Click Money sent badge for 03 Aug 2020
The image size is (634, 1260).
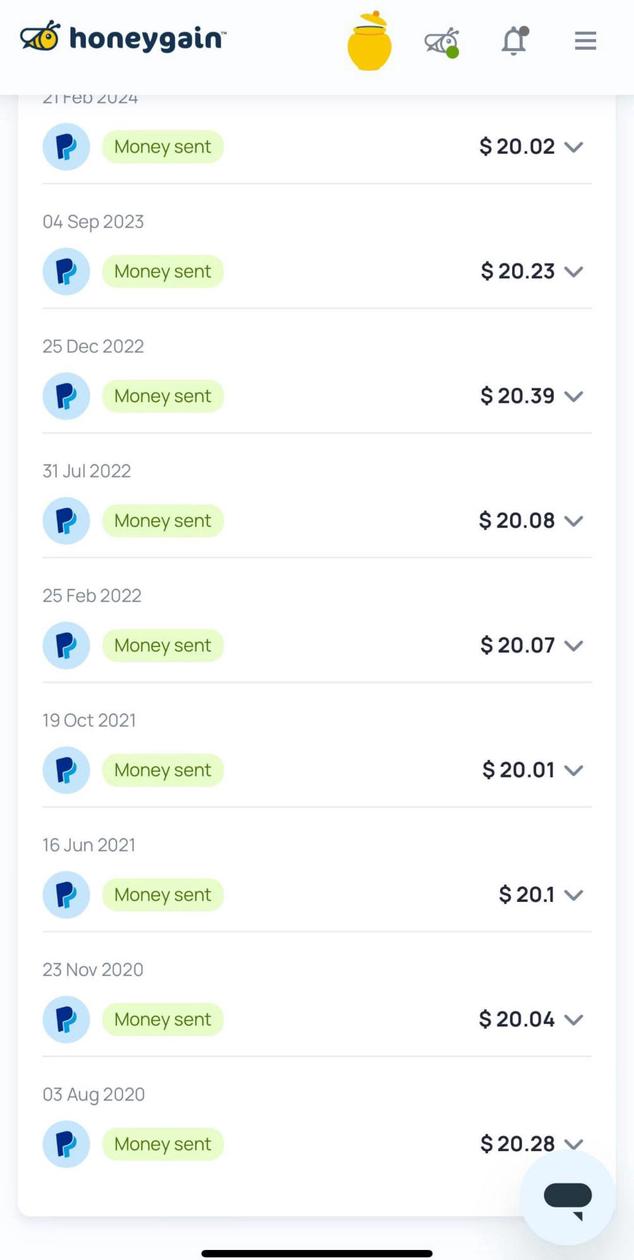point(162,1144)
